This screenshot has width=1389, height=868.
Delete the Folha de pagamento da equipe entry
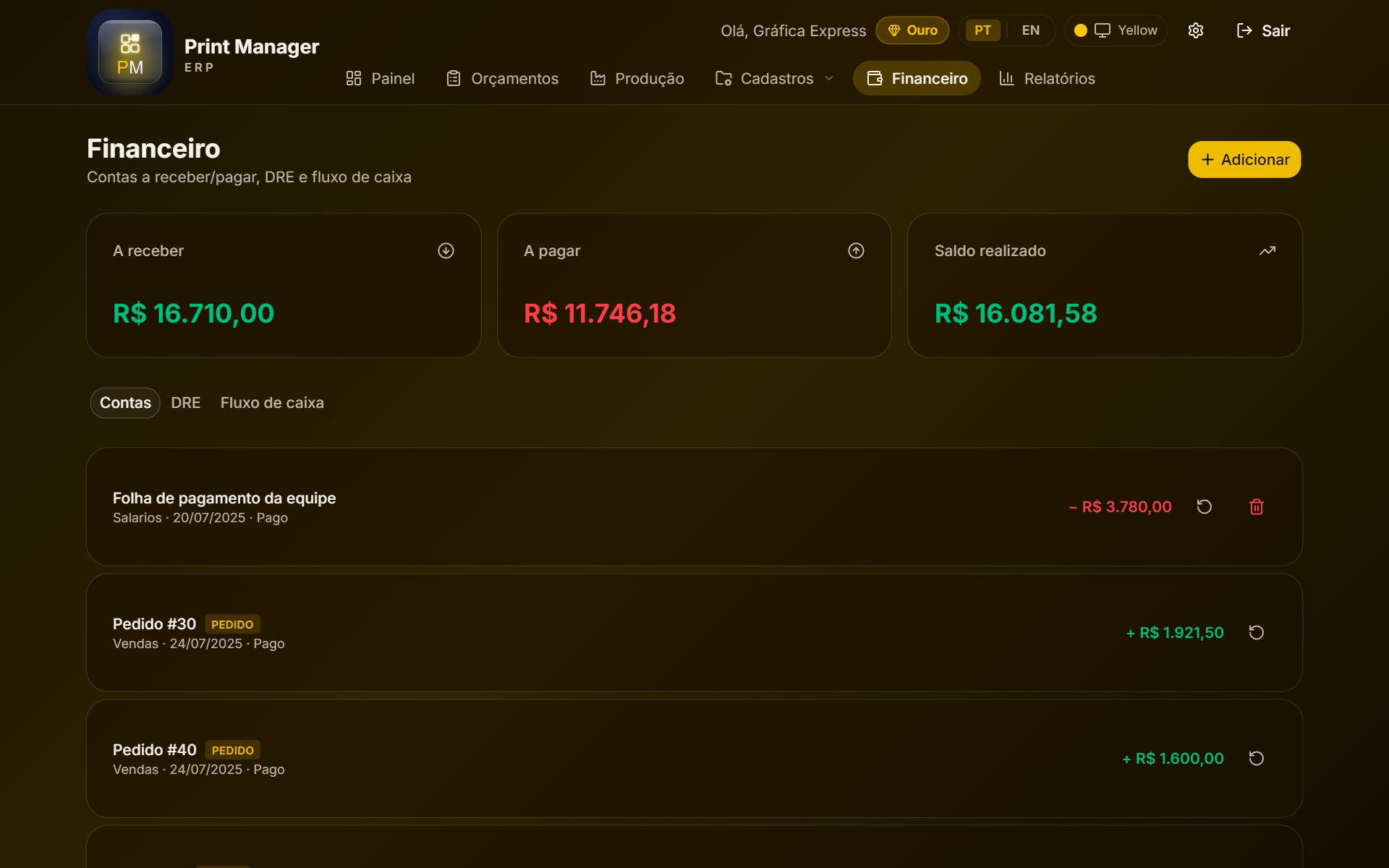pyautogui.click(x=1257, y=506)
